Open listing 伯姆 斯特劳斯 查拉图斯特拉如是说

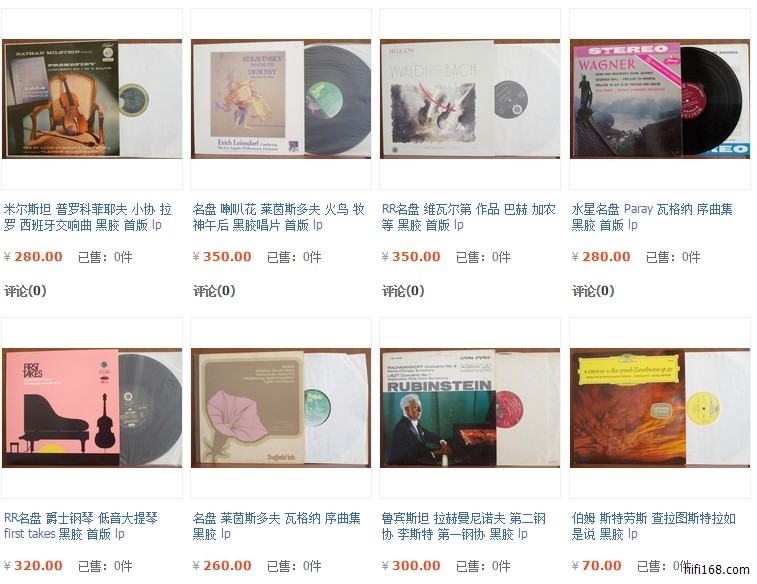pyautogui.click(x=653, y=526)
